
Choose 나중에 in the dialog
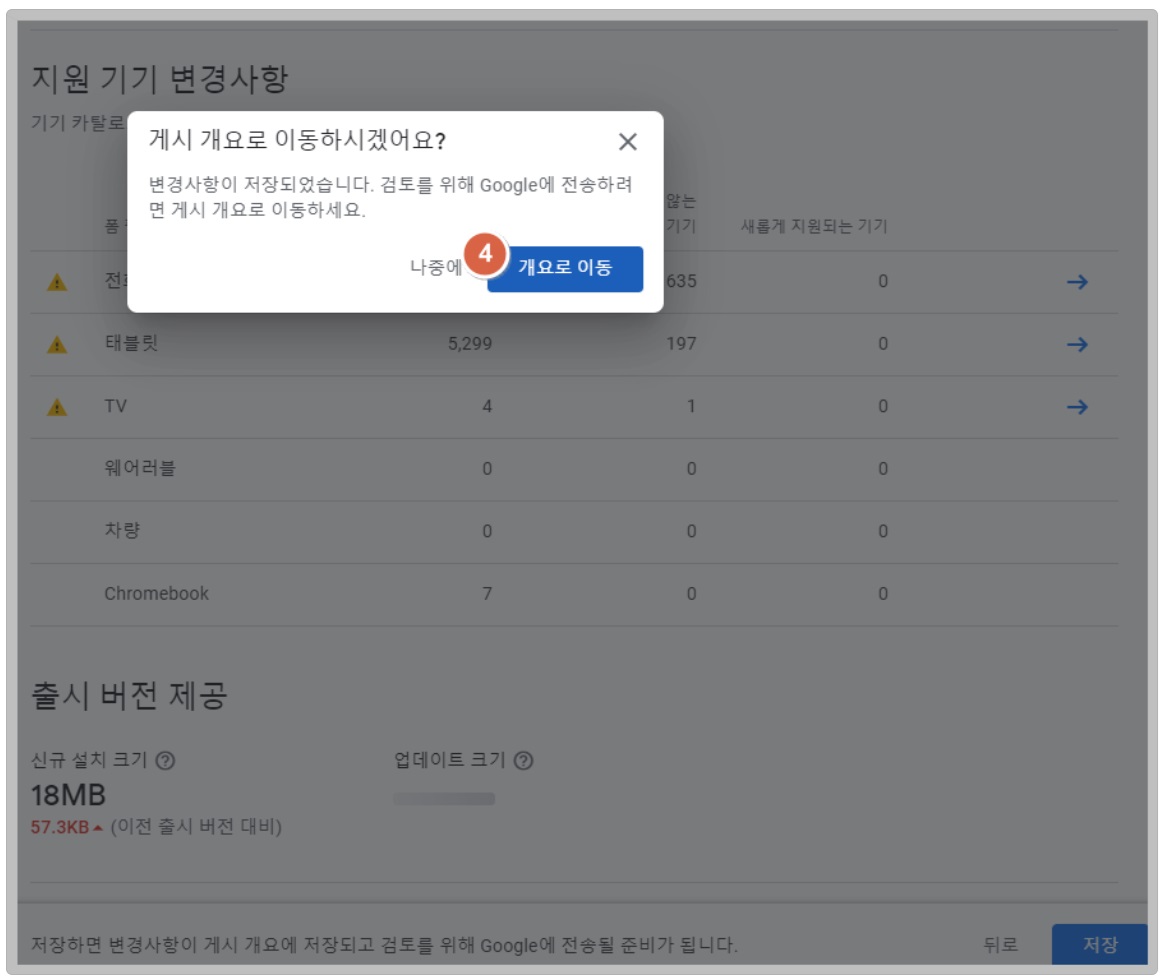(435, 267)
